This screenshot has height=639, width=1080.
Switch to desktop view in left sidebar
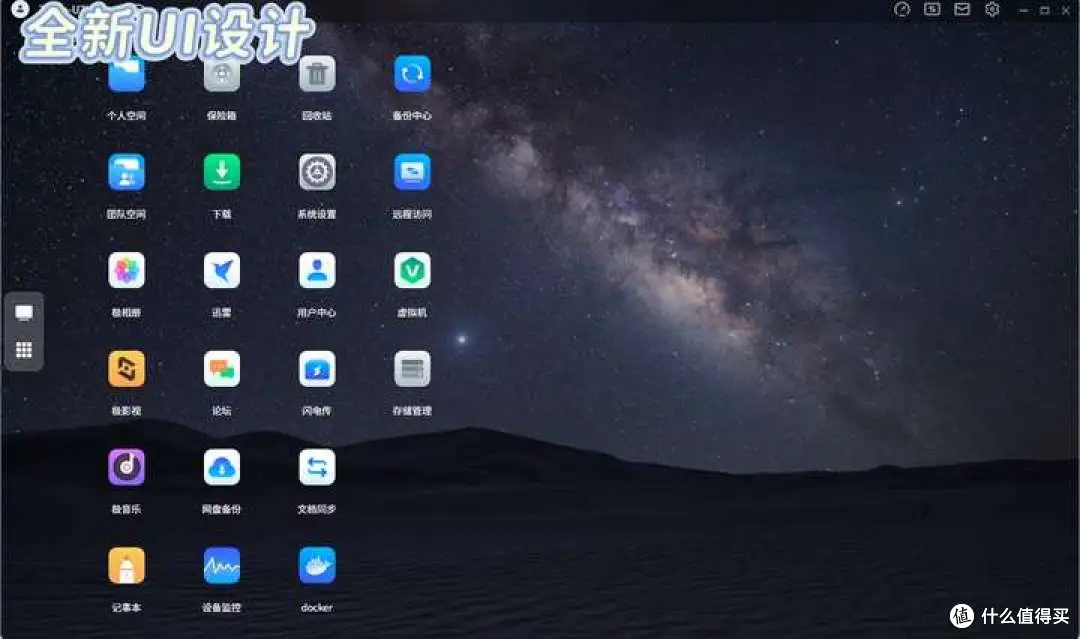(24, 313)
